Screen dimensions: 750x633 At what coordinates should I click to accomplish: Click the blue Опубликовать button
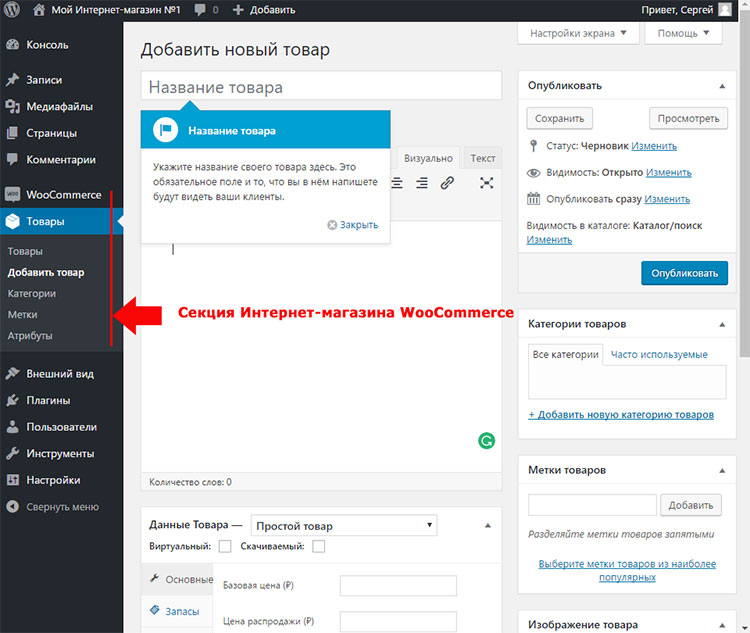tap(684, 273)
